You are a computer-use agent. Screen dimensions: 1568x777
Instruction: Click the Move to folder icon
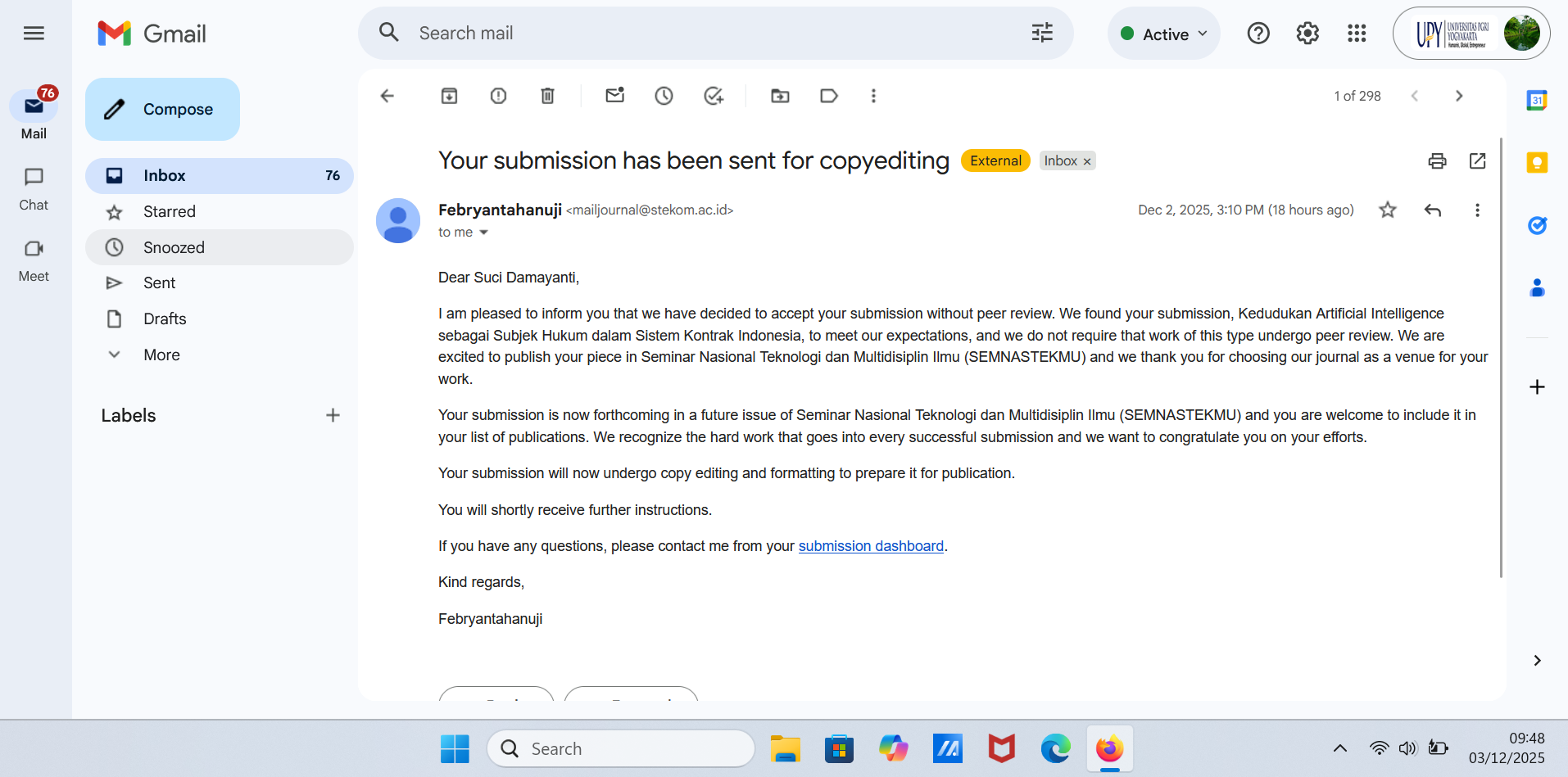[780, 96]
